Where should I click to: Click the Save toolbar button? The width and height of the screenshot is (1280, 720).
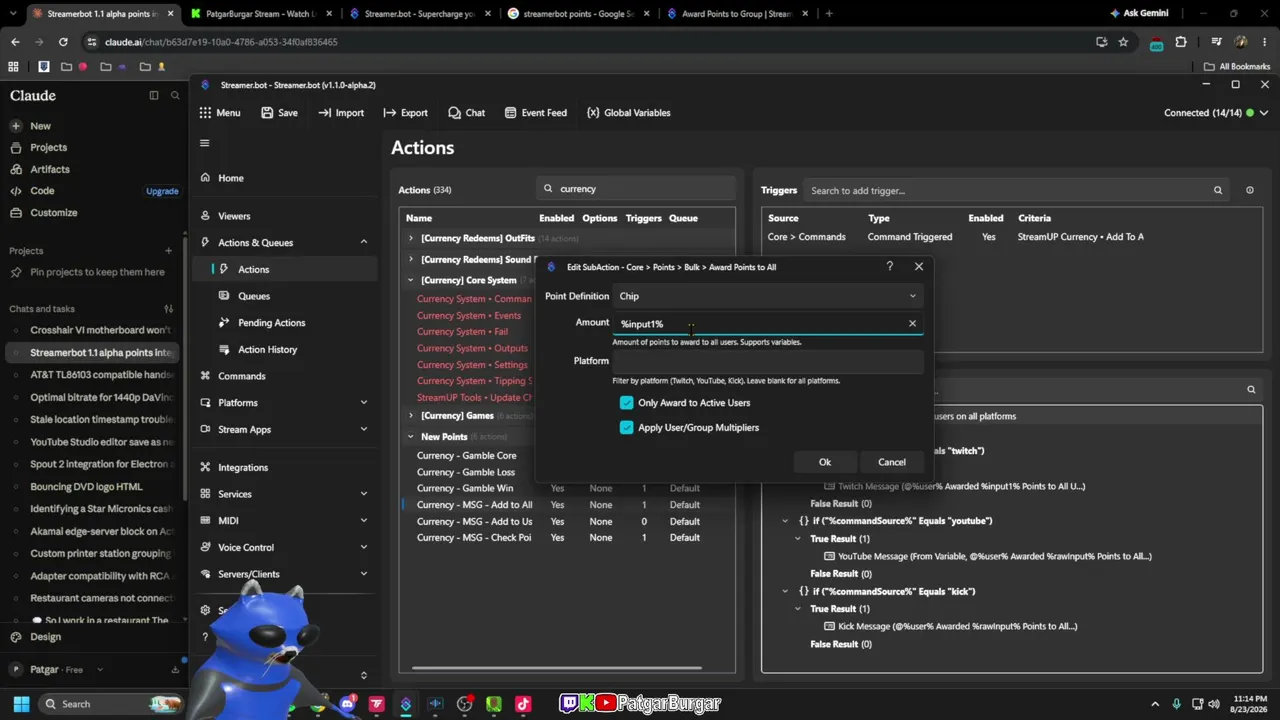(279, 113)
